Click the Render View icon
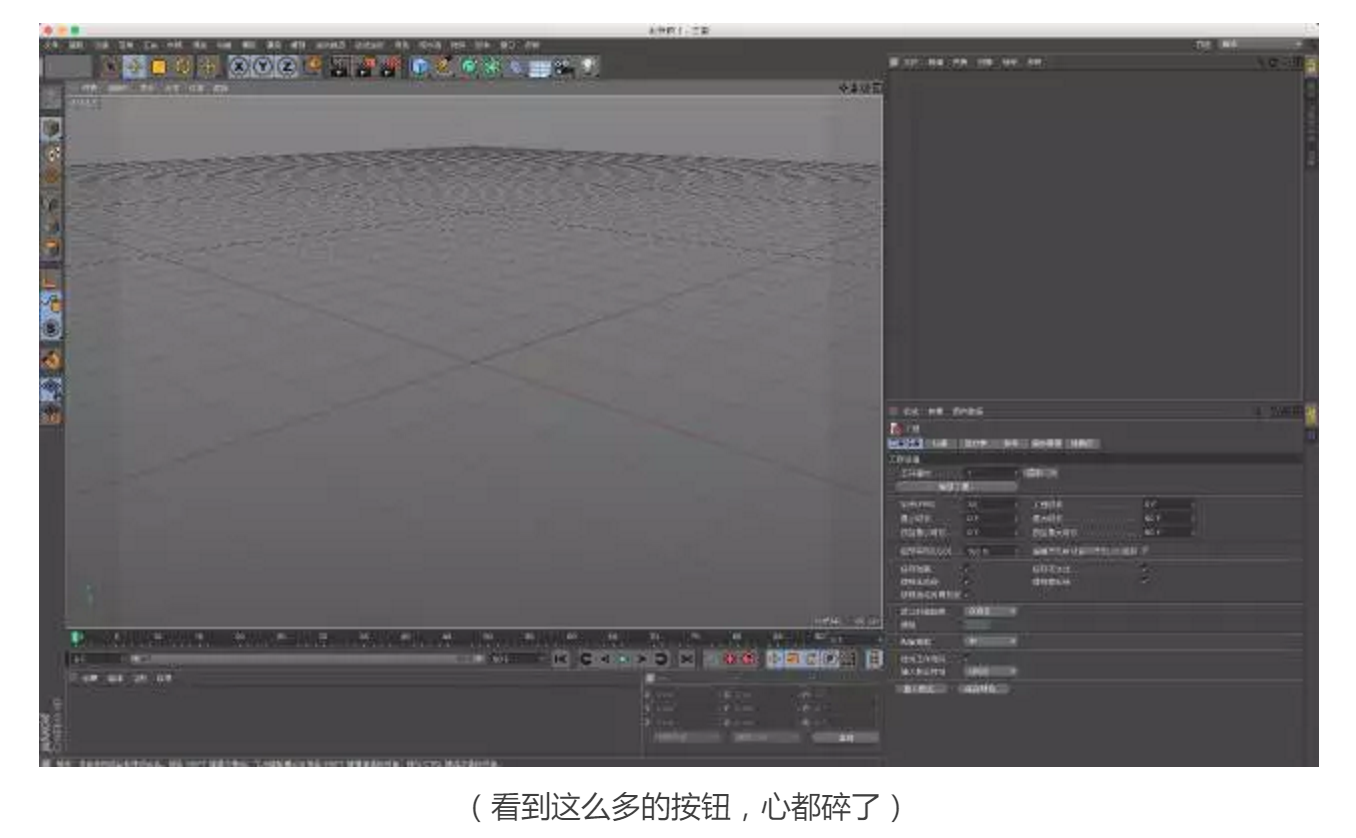Image resolution: width=1356 pixels, height=838 pixels. [338, 68]
